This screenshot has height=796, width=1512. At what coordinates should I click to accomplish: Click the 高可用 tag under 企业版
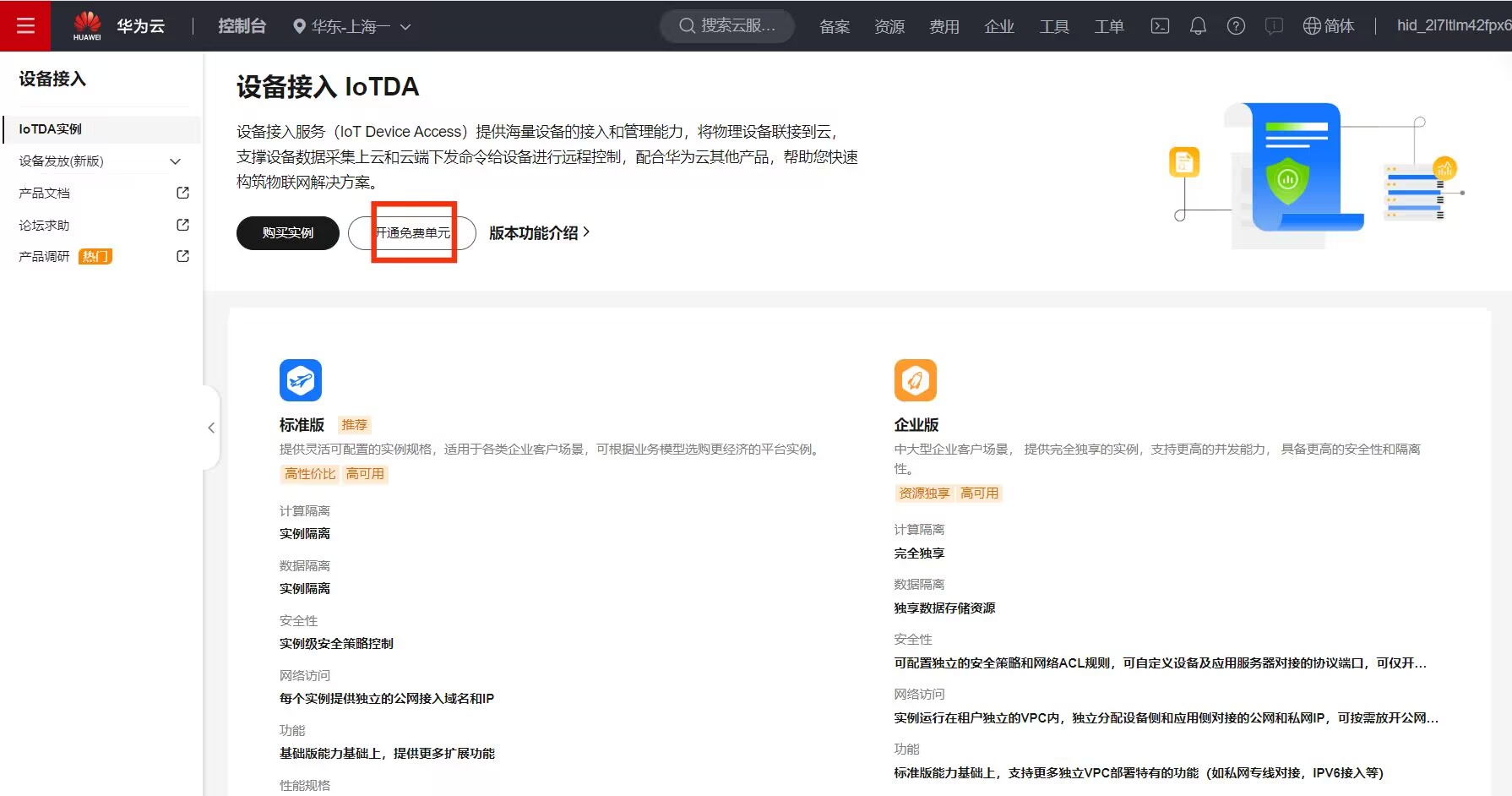(x=980, y=493)
